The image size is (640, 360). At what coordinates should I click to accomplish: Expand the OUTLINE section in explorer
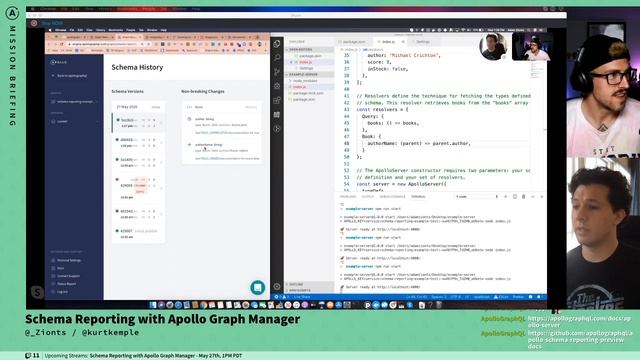(309, 284)
